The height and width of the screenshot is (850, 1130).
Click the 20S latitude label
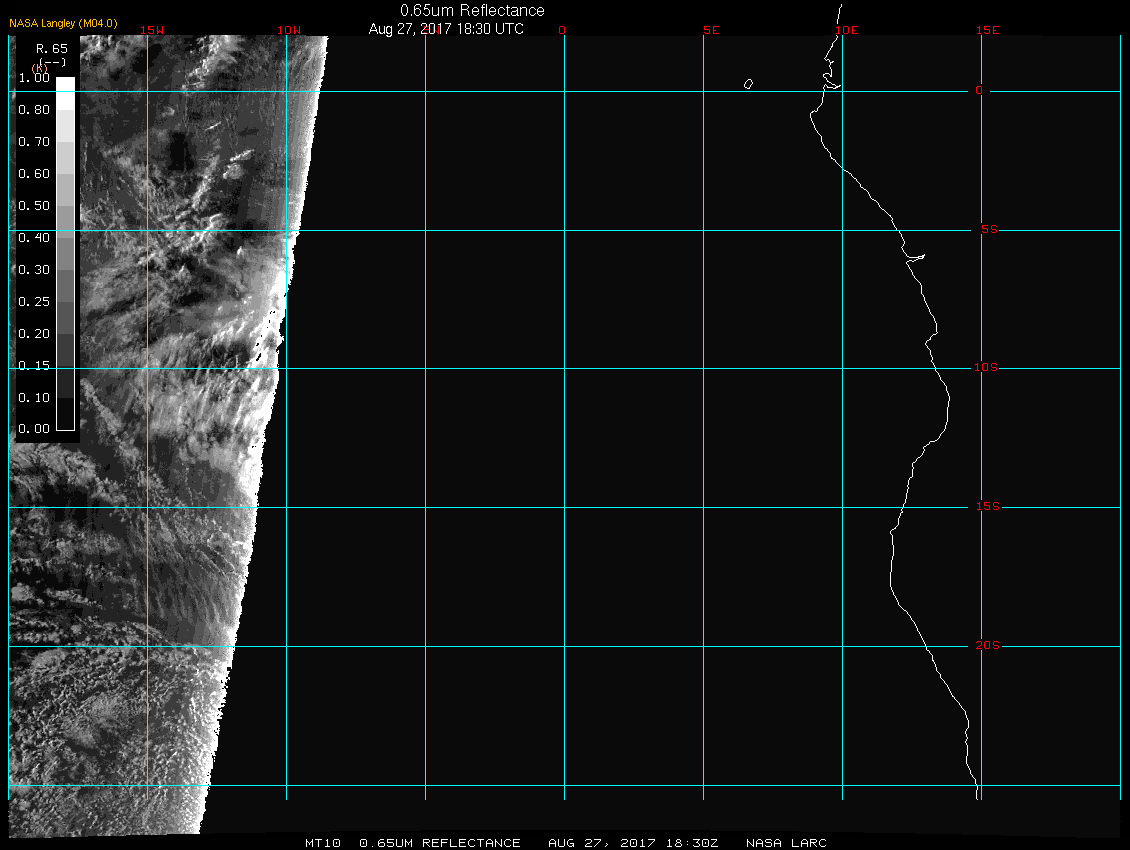point(987,645)
